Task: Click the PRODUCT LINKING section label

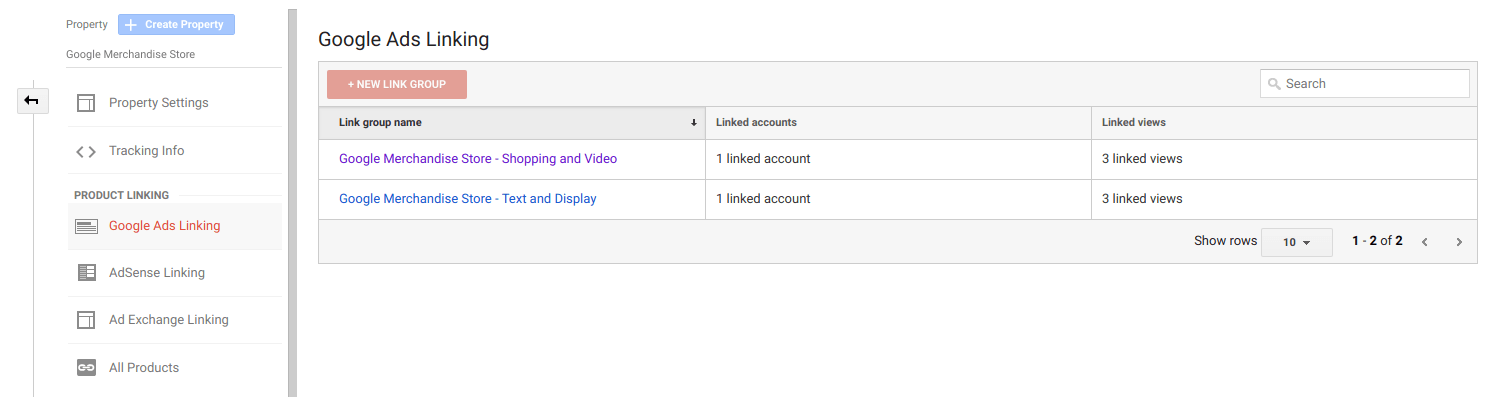Action: [121, 195]
